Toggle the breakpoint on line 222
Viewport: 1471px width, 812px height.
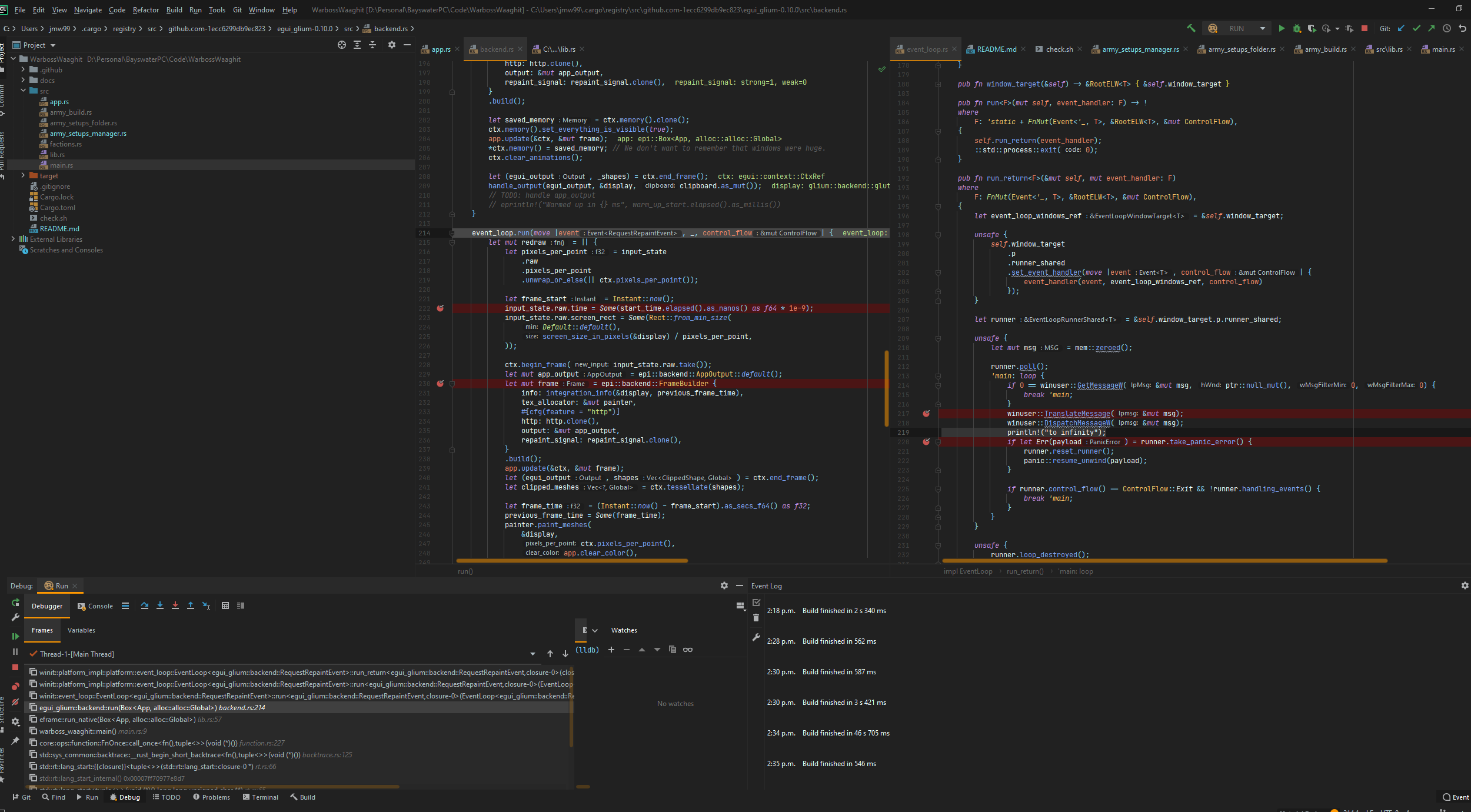click(x=441, y=308)
